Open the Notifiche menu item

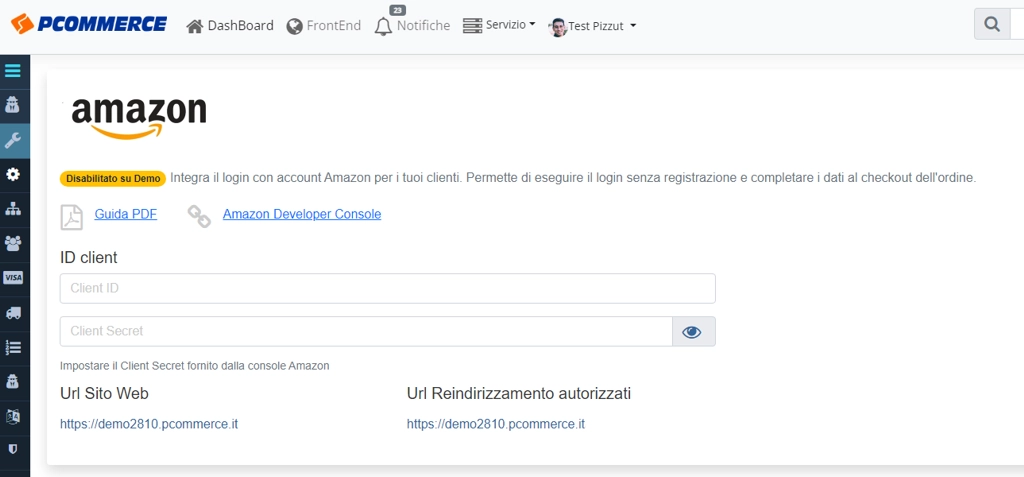423,25
